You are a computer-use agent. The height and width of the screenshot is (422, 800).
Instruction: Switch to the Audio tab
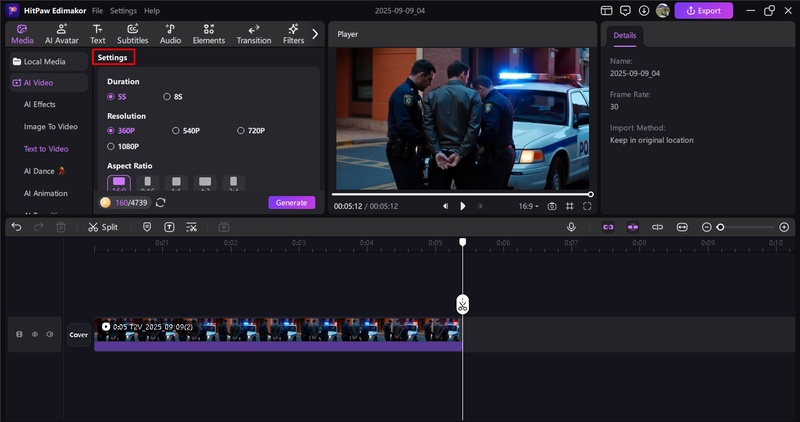point(170,34)
